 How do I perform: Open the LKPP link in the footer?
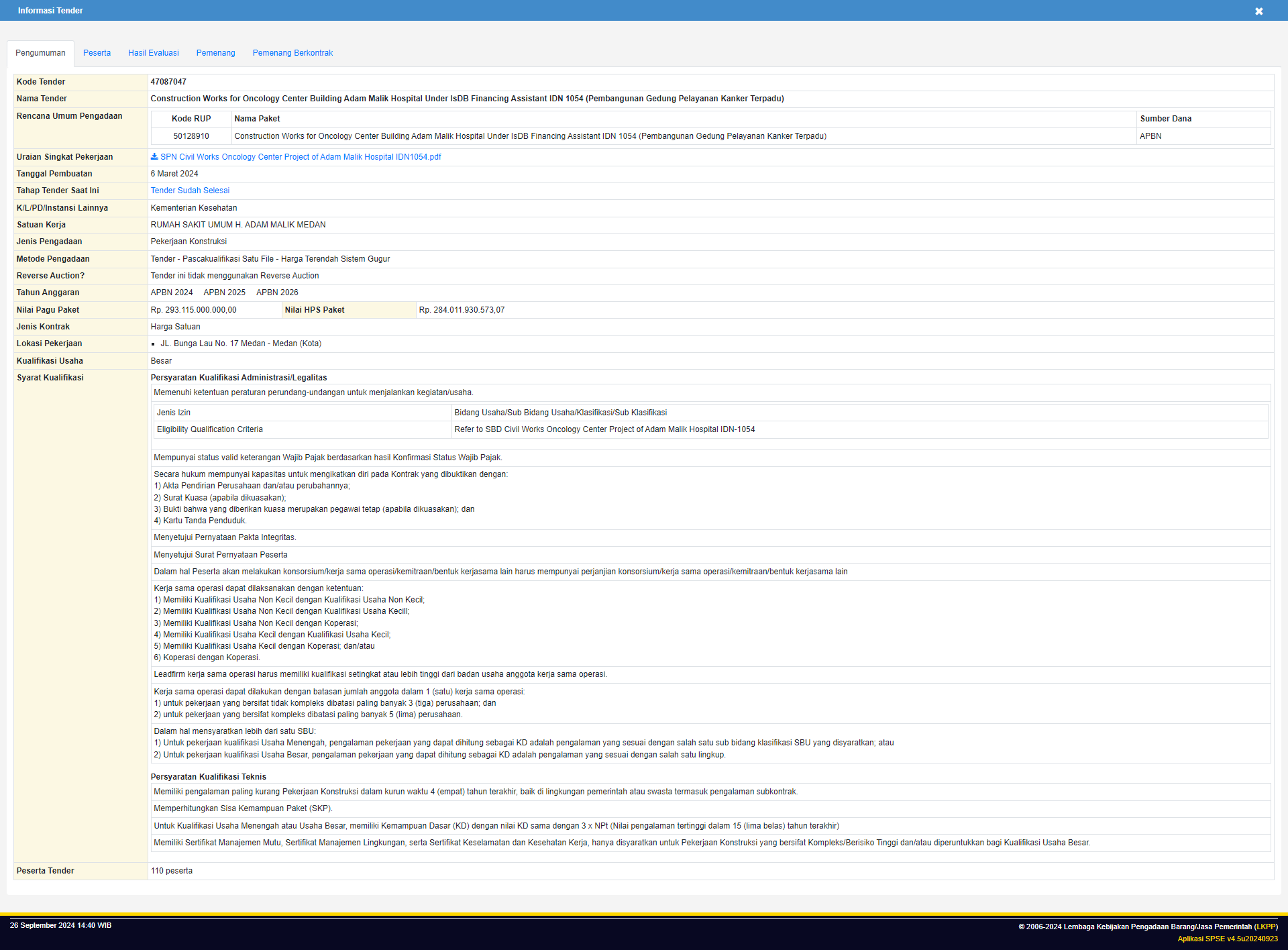[1266, 927]
